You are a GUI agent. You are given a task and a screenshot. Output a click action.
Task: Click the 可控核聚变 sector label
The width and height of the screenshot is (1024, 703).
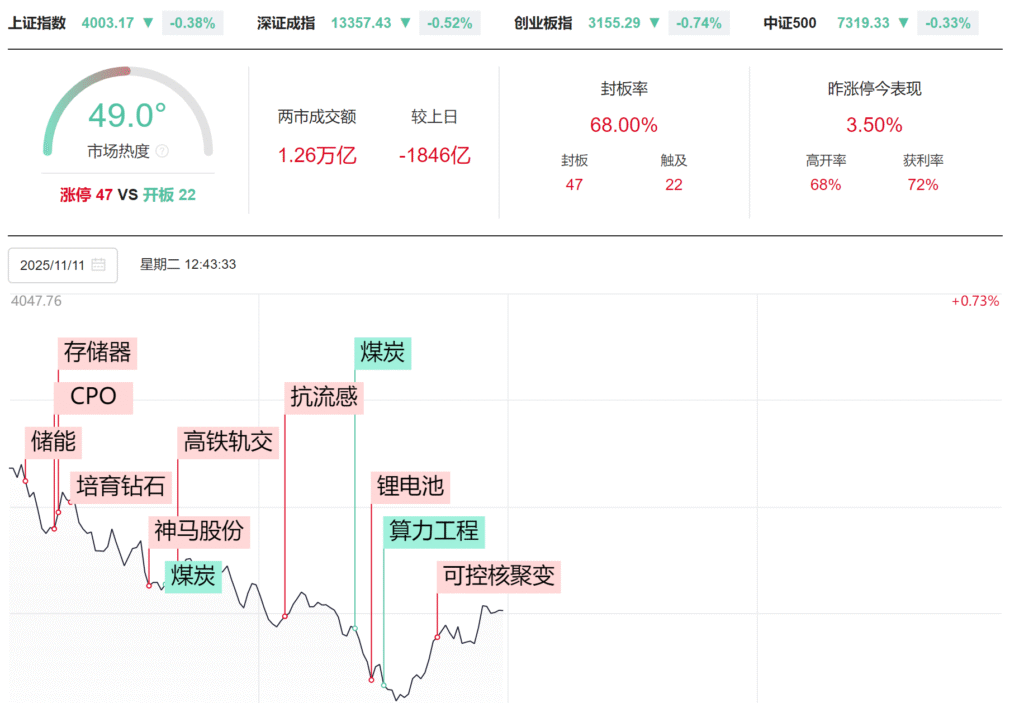tap(498, 576)
